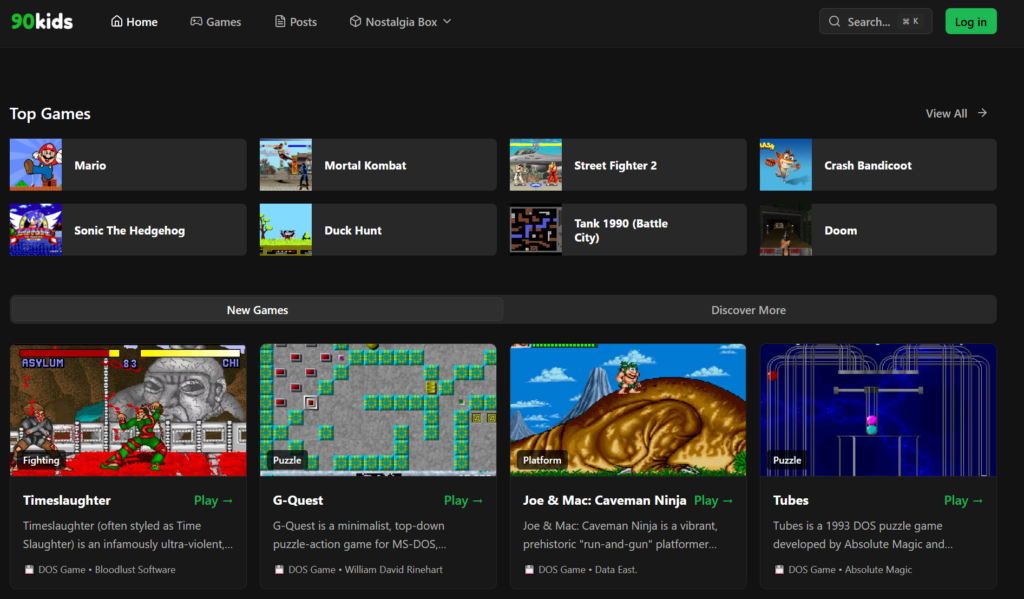
Task: Switch to the Discover More tab
Action: pyautogui.click(x=748, y=310)
